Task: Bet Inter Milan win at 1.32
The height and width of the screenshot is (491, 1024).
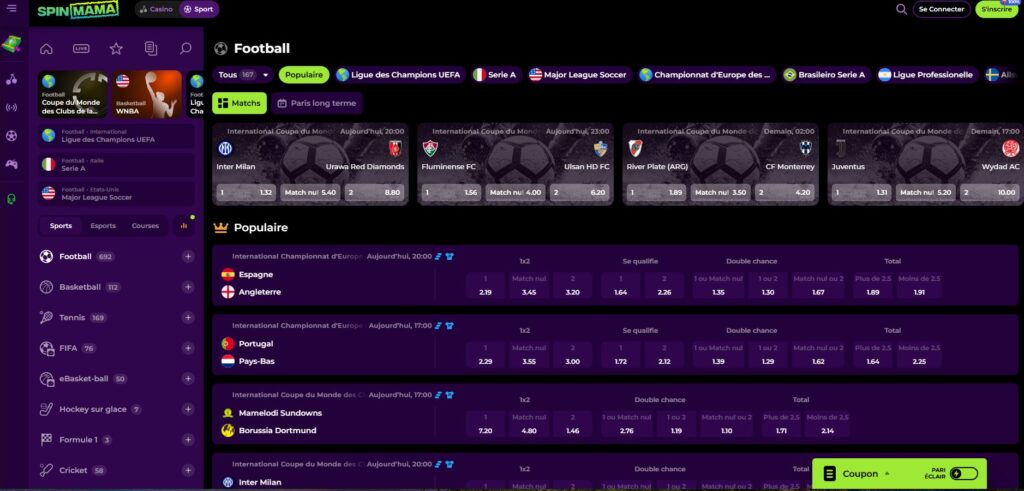Action: tap(246, 193)
